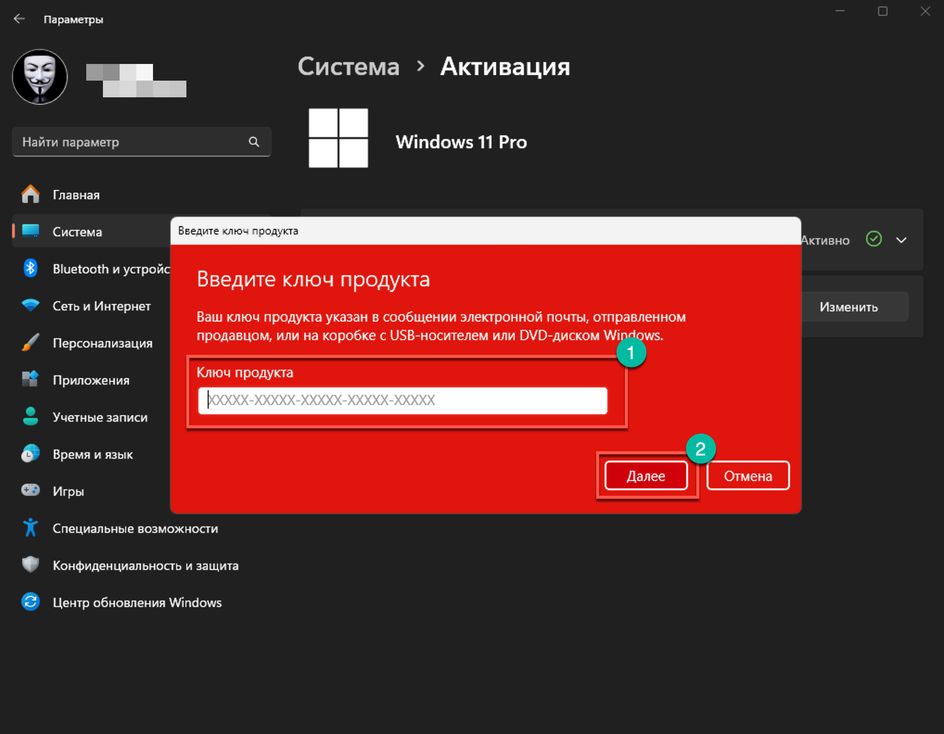Click the privacy shield icon
This screenshot has width=944, height=734.
point(30,565)
